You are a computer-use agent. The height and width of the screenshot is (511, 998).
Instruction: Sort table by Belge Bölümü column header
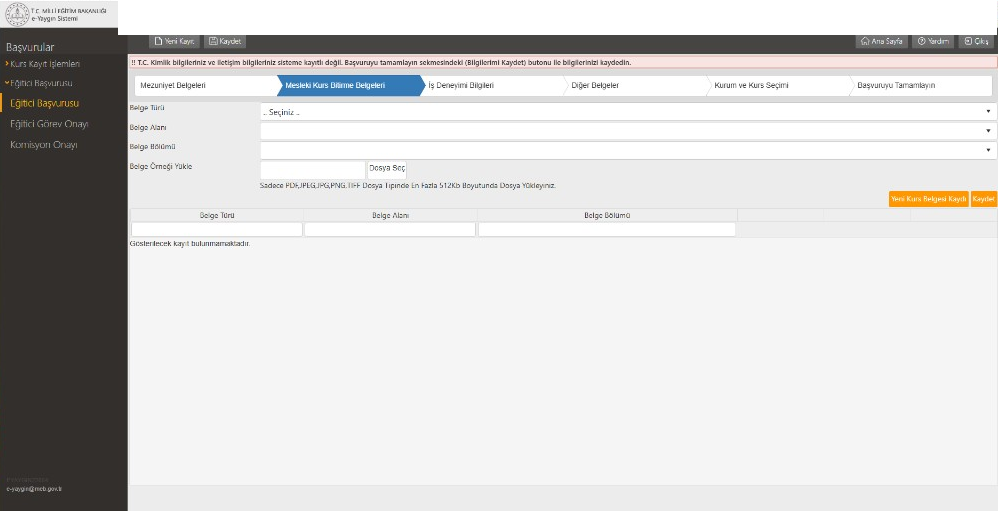(607, 215)
